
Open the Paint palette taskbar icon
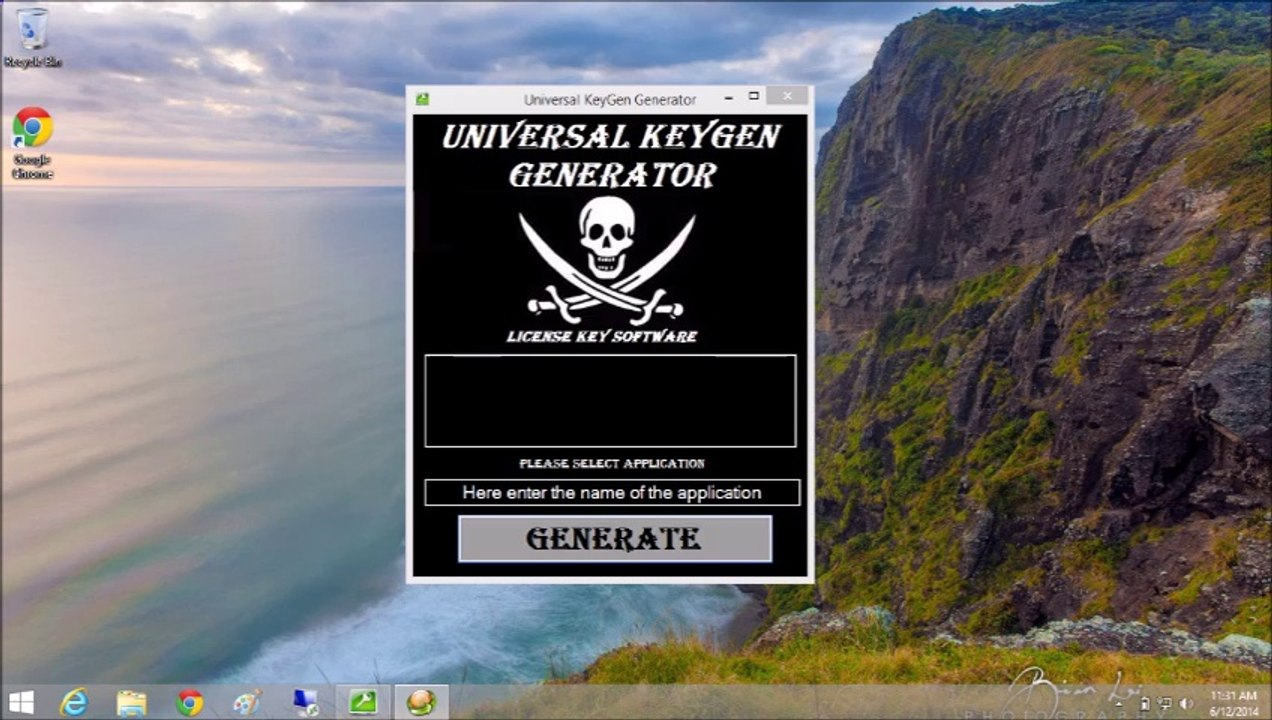(x=247, y=703)
